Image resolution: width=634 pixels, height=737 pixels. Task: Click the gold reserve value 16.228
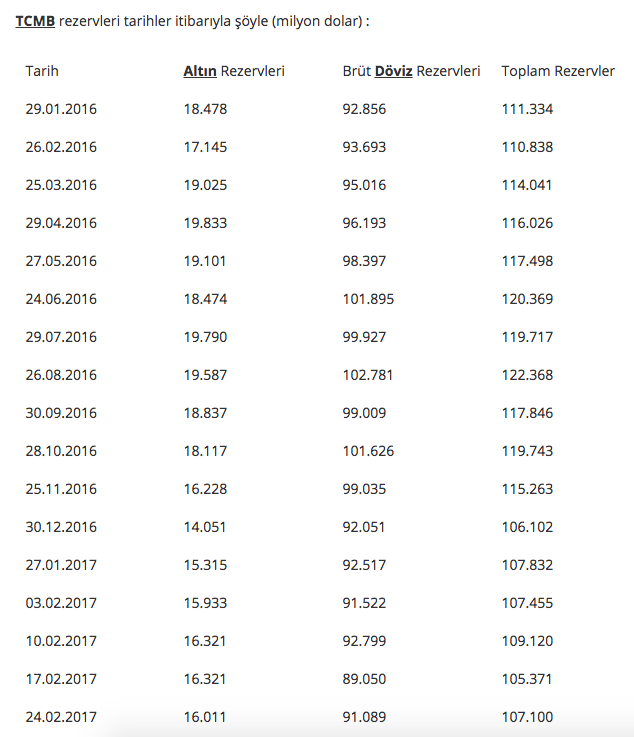205,489
